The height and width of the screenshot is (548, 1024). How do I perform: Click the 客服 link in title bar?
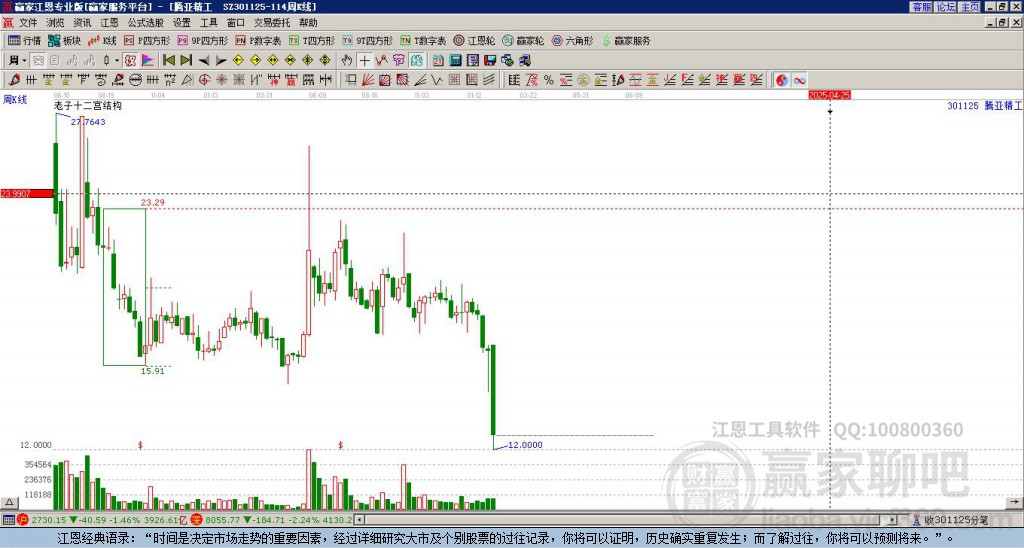[921, 7]
